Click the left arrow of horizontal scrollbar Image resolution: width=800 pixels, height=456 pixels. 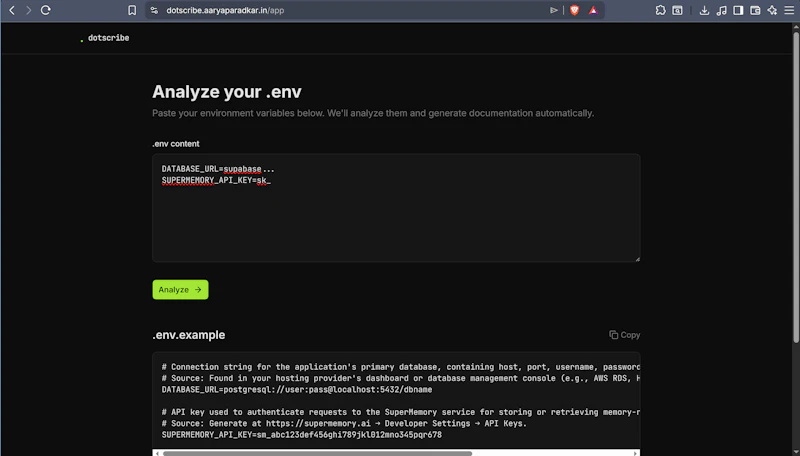(x=157, y=453)
